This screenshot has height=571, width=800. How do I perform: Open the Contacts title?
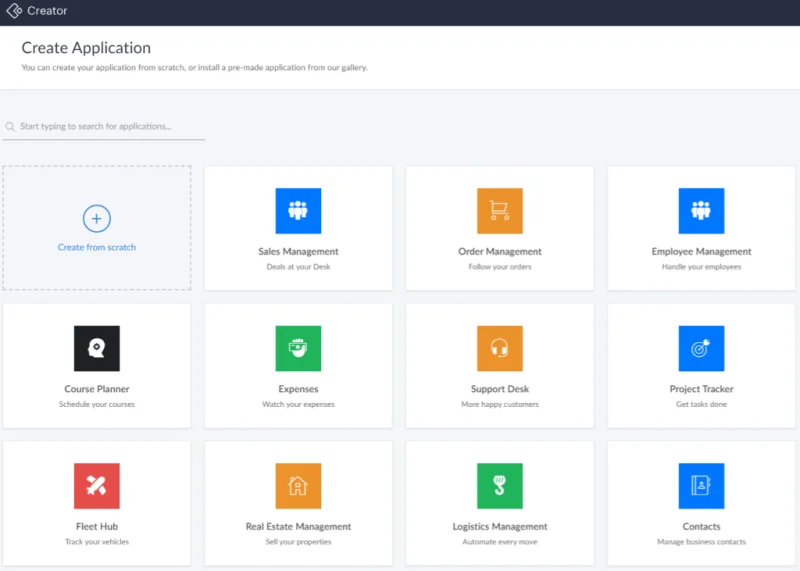pos(702,527)
